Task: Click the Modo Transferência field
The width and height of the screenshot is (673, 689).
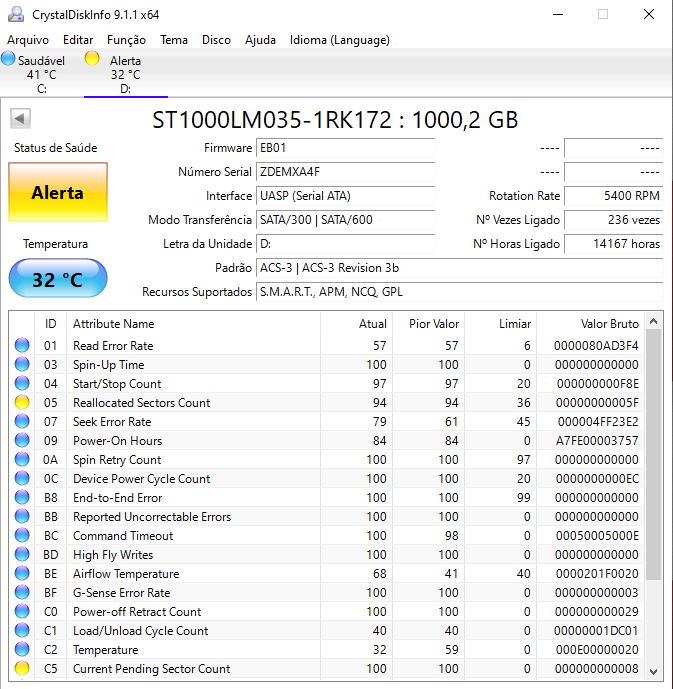Action: pyautogui.click(x=345, y=220)
